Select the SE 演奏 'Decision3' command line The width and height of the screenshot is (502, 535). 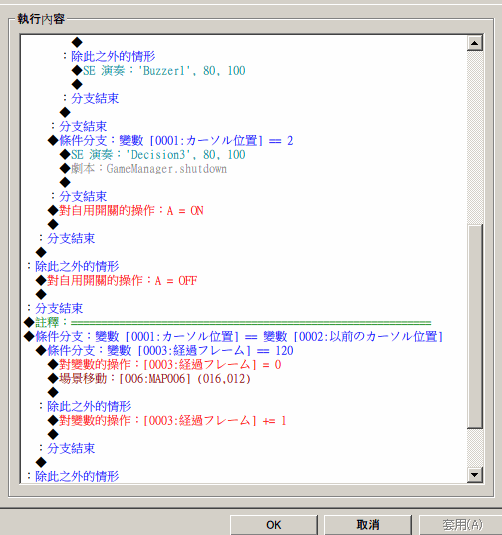click(153, 155)
